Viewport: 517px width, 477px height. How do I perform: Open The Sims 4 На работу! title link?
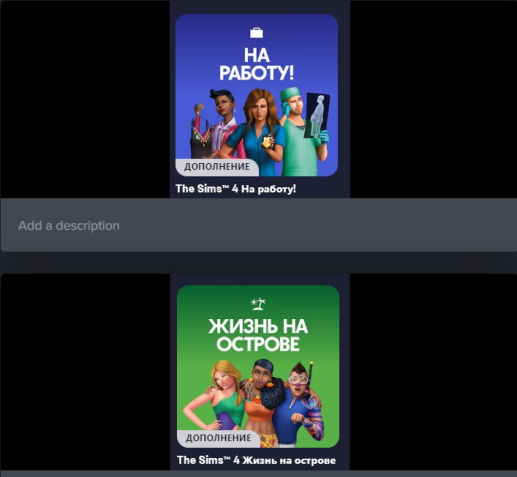point(236,189)
